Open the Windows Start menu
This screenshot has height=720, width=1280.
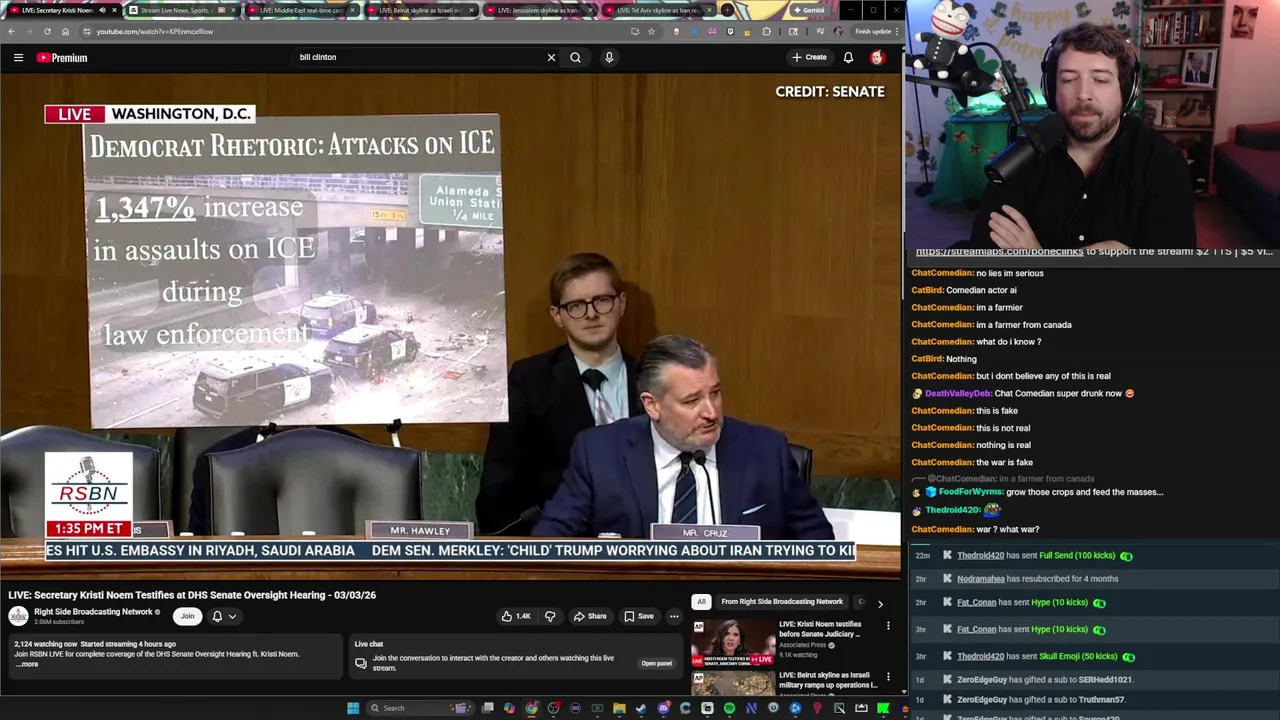pyautogui.click(x=353, y=708)
